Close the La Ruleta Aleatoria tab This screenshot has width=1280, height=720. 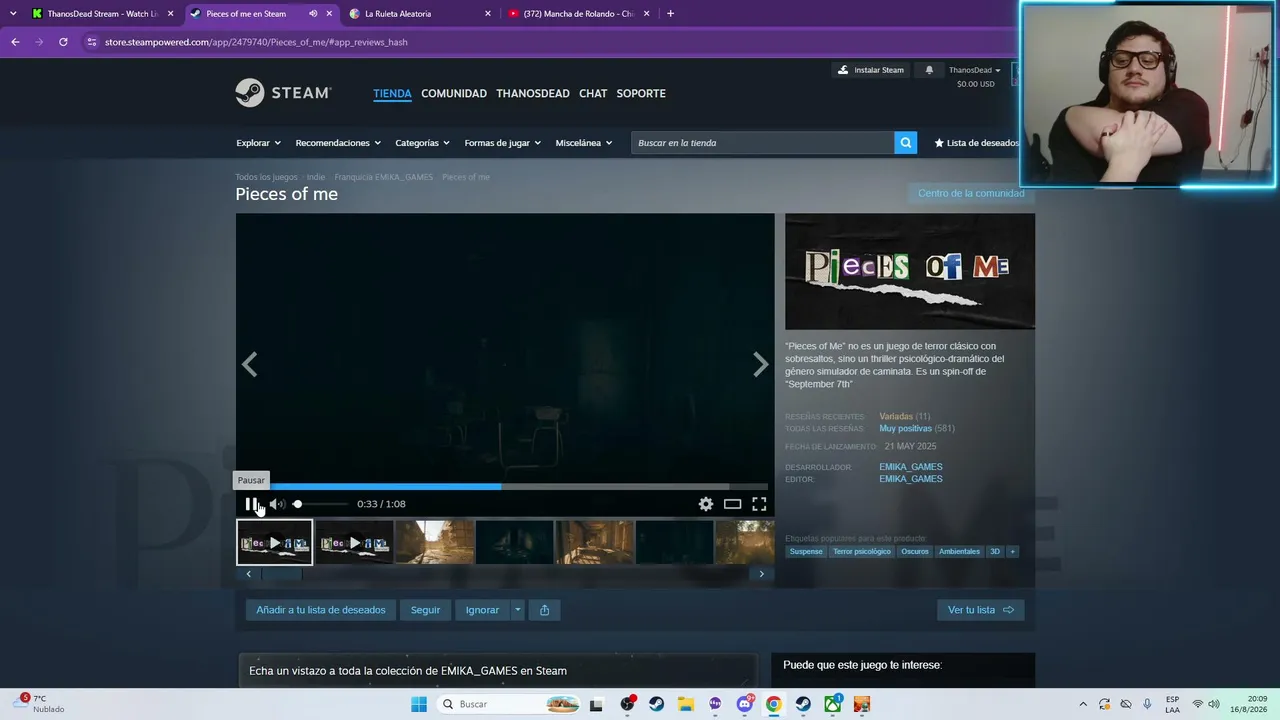488,14
